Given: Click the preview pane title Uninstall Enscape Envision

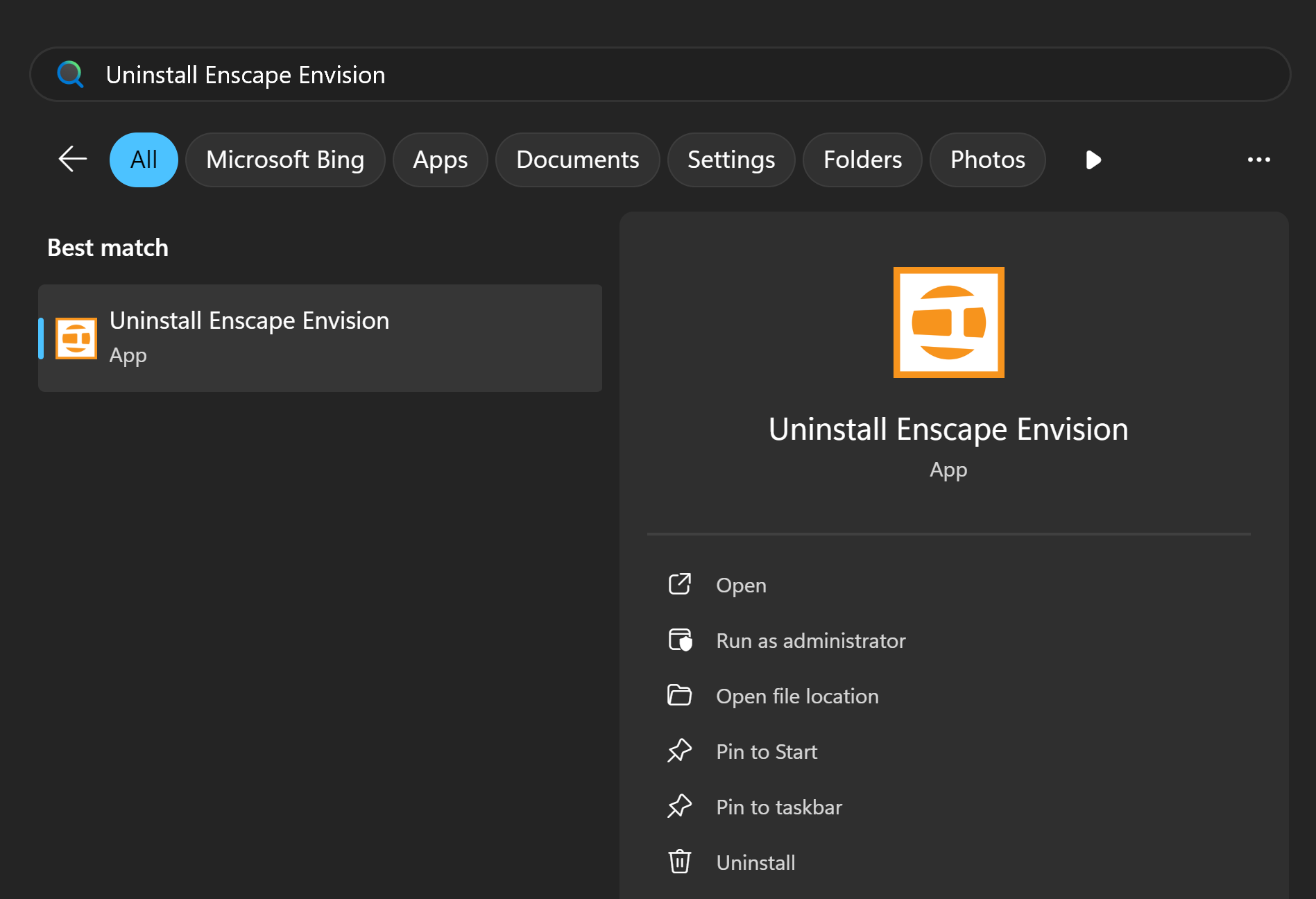Looking at the screenshot, I should [948, 429].
